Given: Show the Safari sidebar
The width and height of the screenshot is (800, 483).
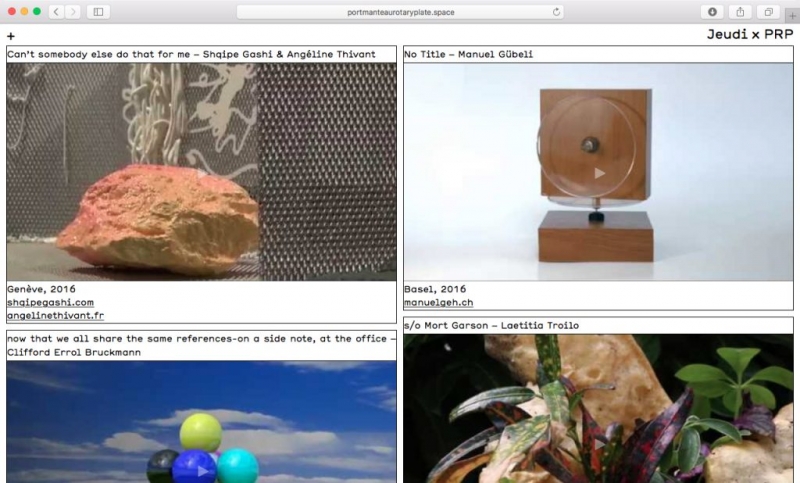Looking at the screenshot, I should click(98, 12).
